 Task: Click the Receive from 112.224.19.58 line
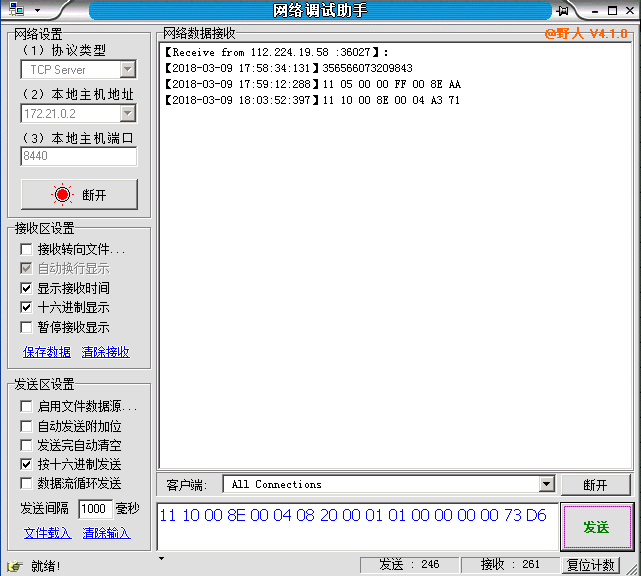(x=277, y=52)
